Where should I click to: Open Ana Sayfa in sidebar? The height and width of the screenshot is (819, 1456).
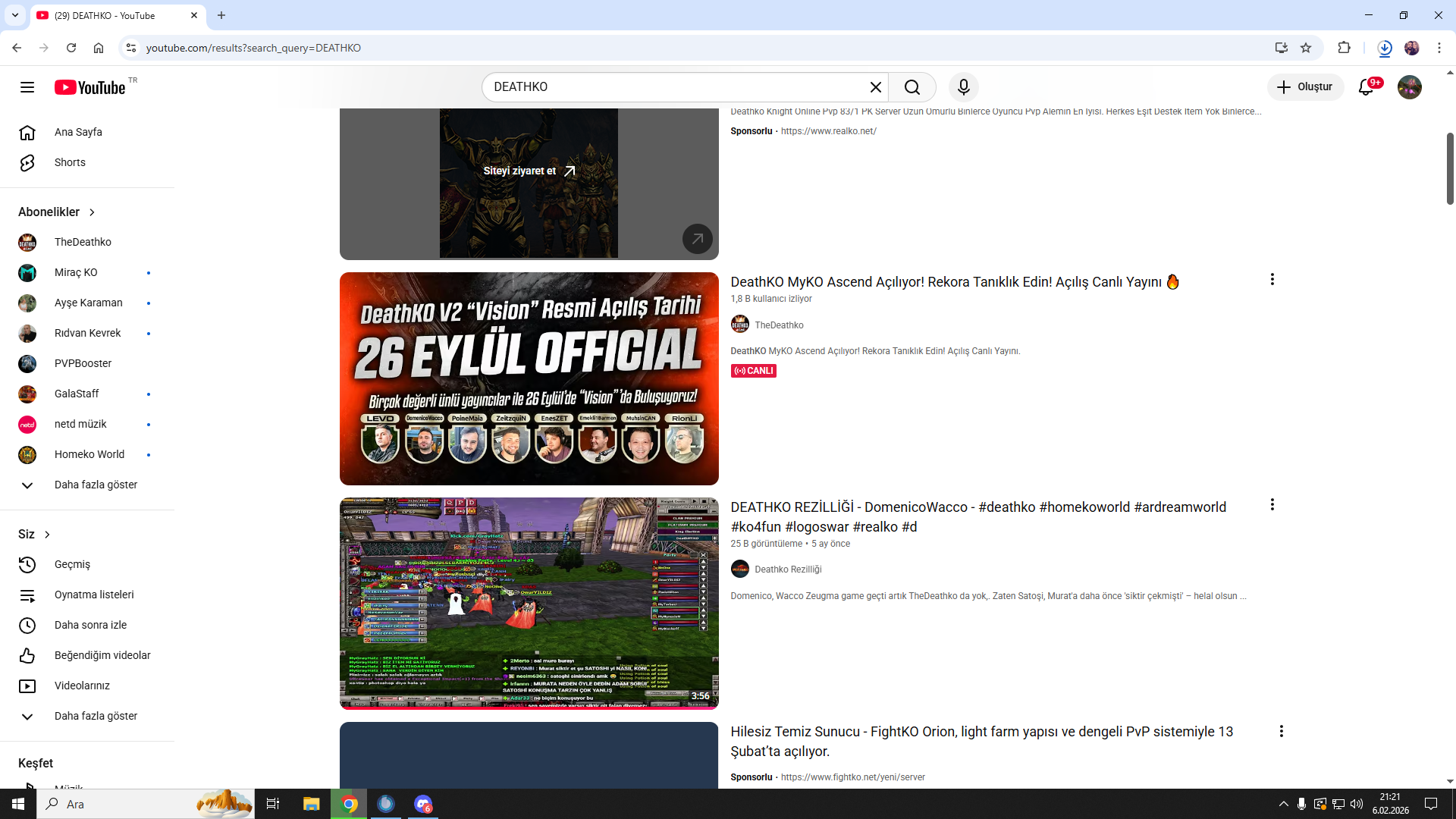click(87, 132)
